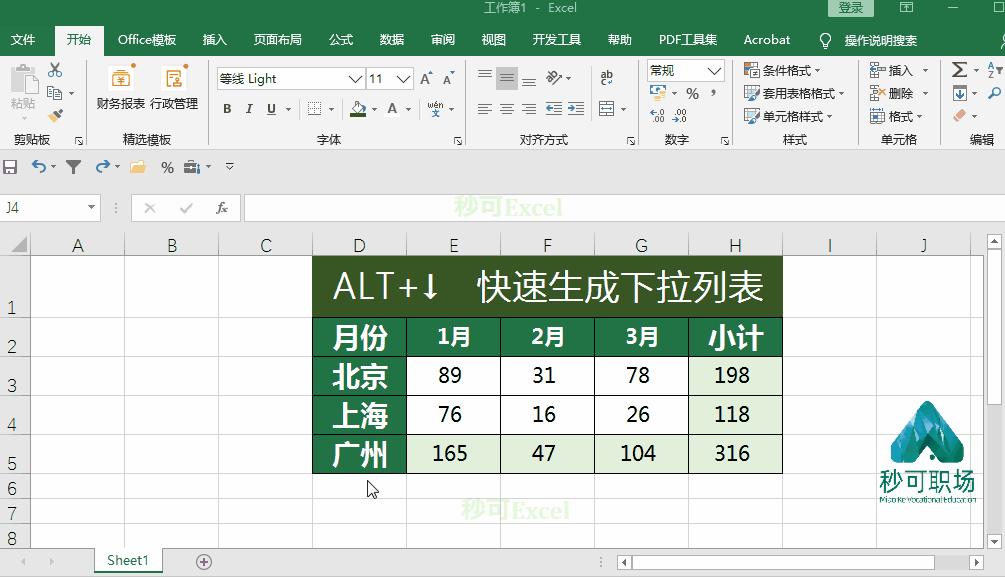Image resolution: width=1005 pixels, height=577 pixels.
Task: Select cell H5 containing 316
Action: [735, 453]
